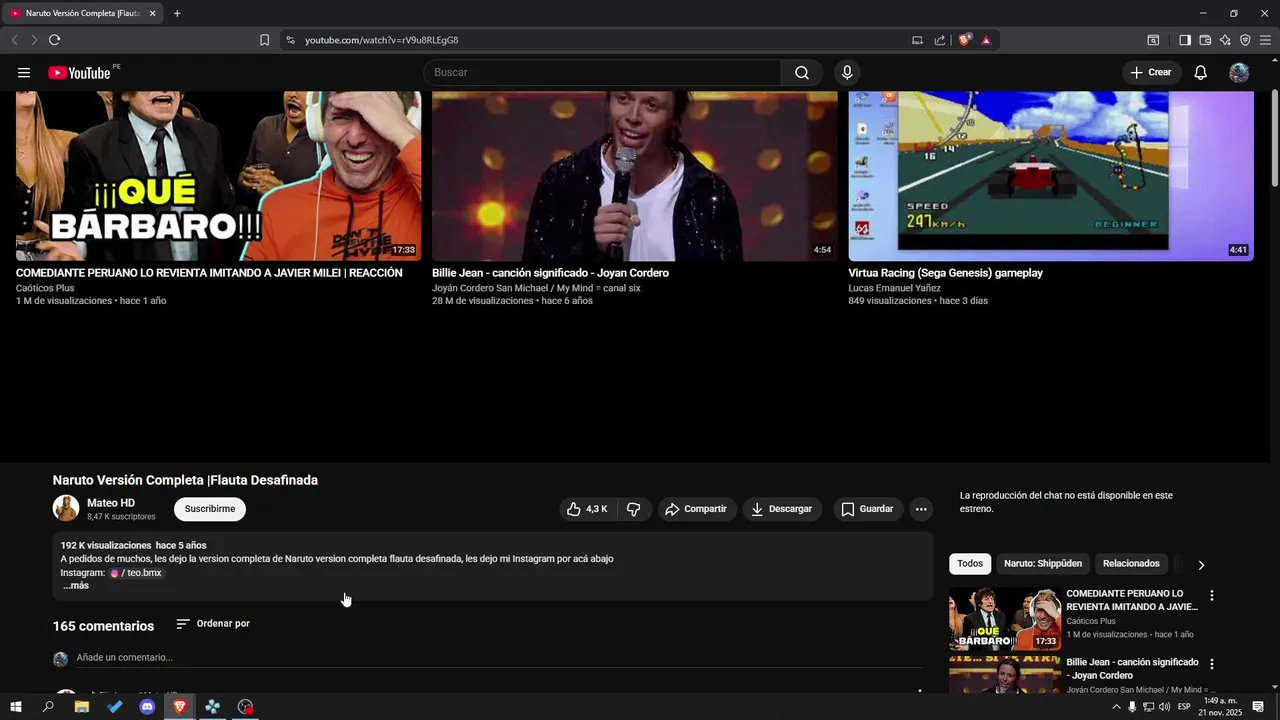Open tab search icon in toolbar
Viewport: 1280px width, 720px height.
click(x=1153, y=40)
